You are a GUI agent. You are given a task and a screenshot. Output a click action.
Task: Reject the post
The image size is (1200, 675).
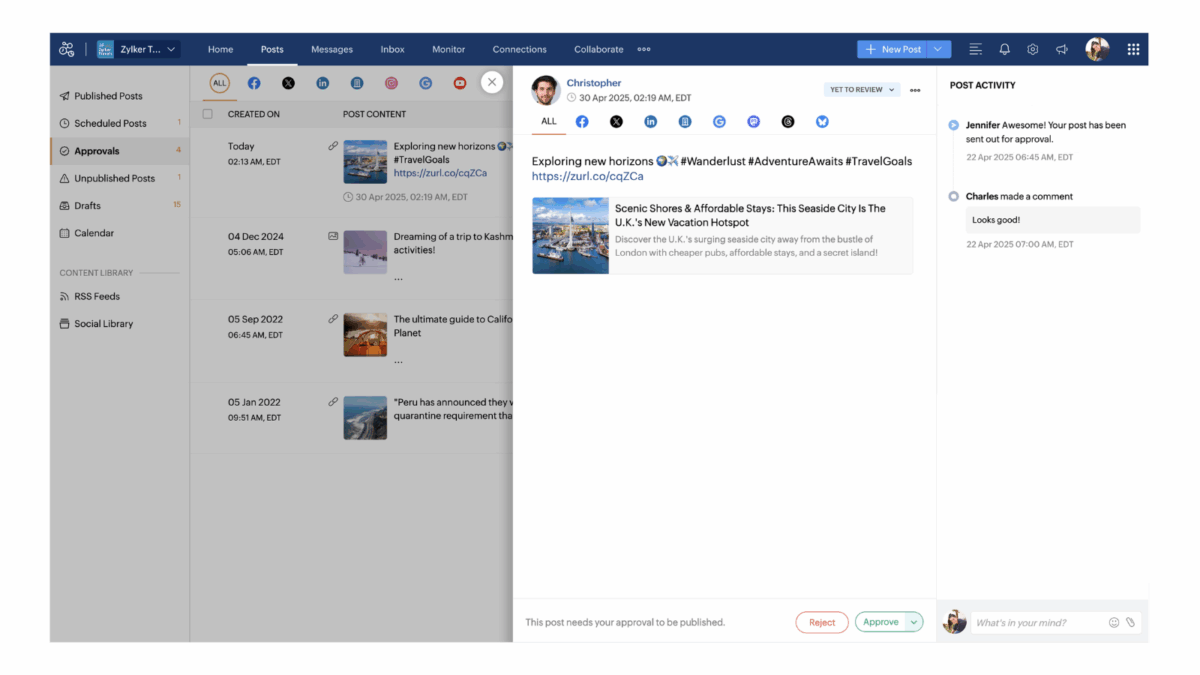(822, 622)
